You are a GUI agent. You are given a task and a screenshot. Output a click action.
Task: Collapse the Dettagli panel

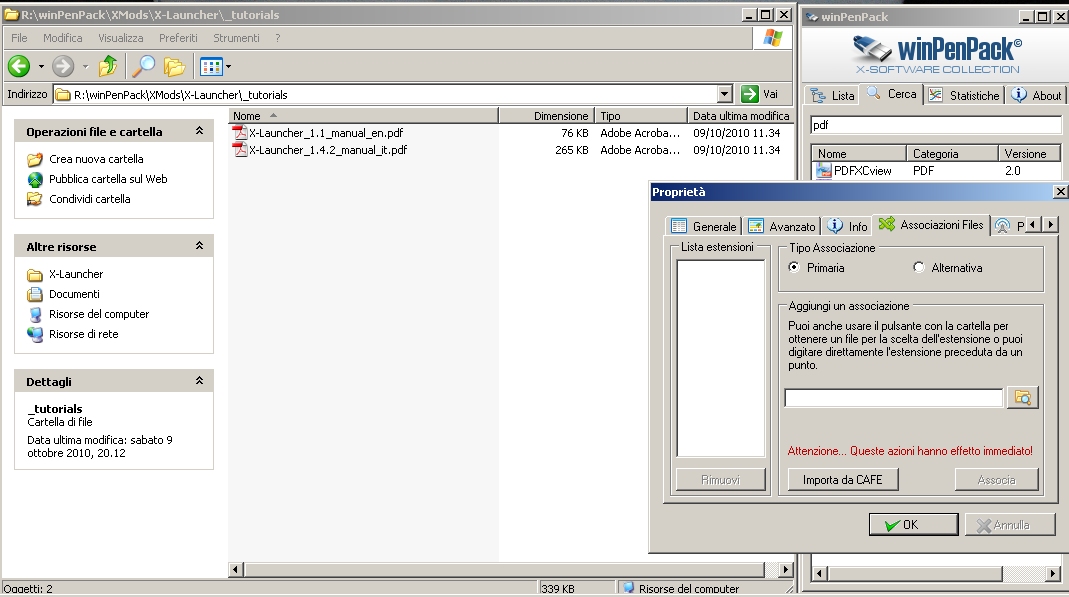(x=199, y=380)
